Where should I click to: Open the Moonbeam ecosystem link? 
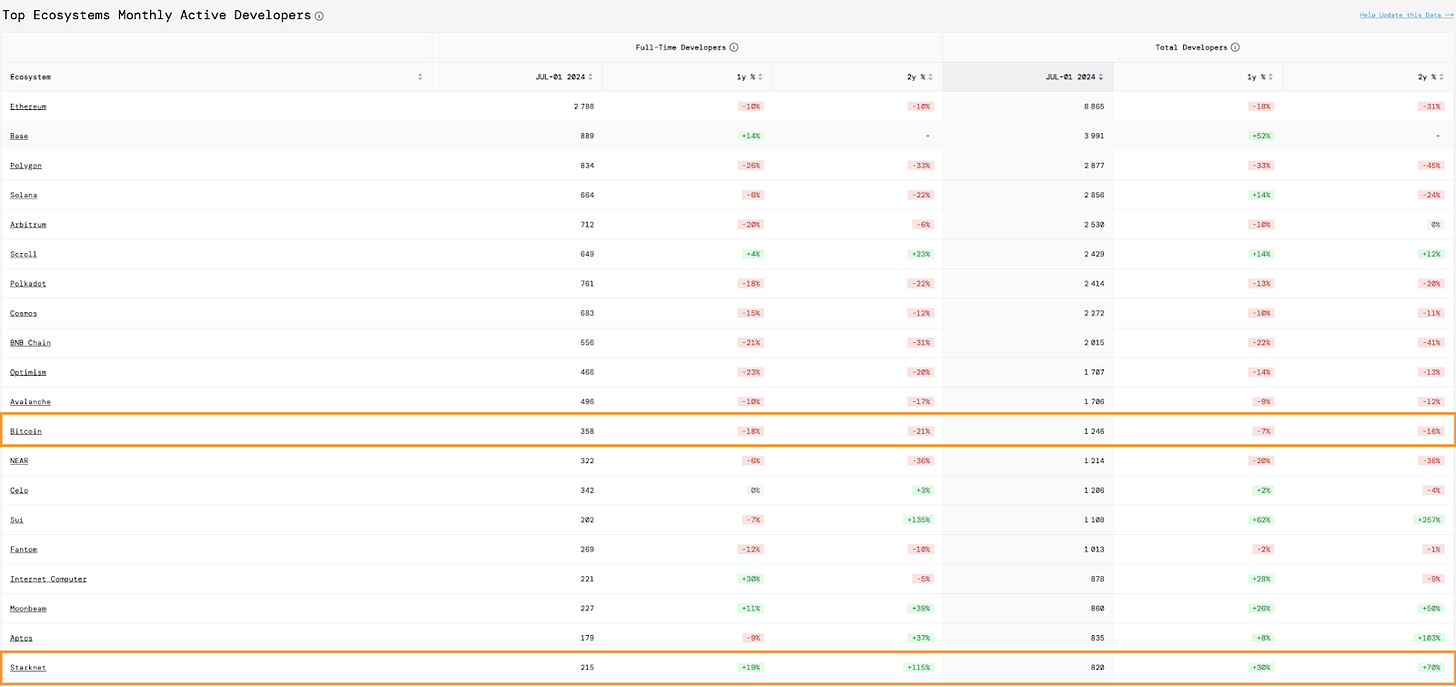pos(28,608)
